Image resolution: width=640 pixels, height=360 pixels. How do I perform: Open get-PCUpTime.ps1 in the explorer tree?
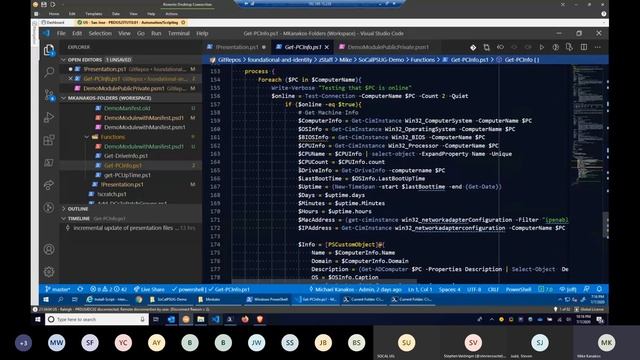coord(127,175)
